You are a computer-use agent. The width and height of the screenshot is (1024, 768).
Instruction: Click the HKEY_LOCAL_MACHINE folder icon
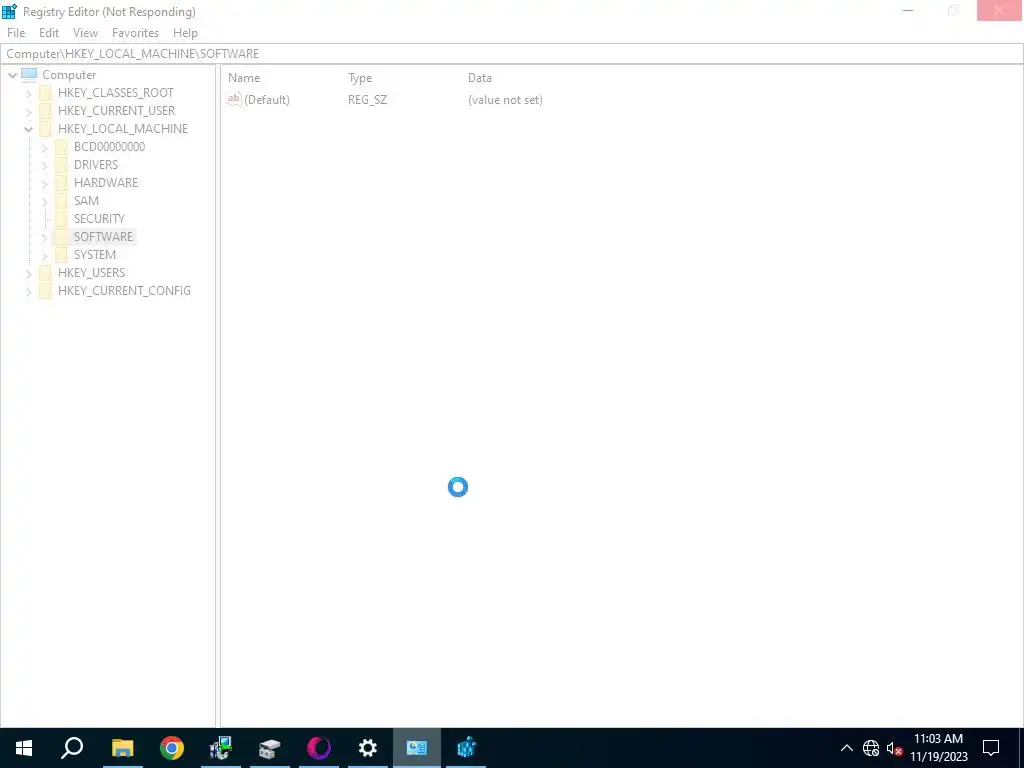pyautogui.click(x=46, y=129)
